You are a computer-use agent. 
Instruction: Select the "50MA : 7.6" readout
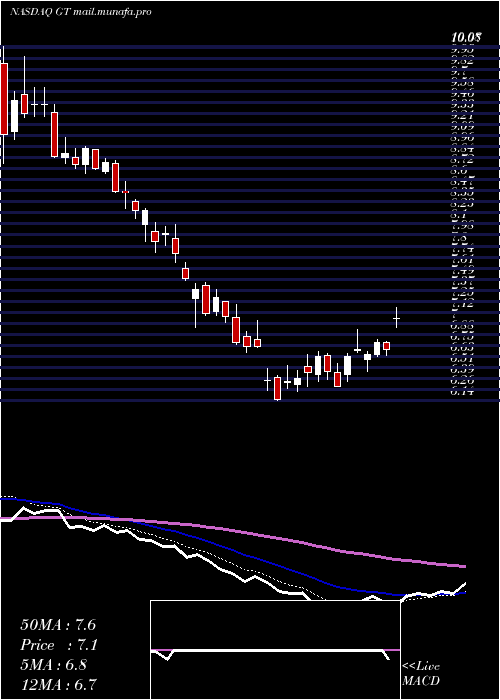pyautogui.click(x=58, y=625)
